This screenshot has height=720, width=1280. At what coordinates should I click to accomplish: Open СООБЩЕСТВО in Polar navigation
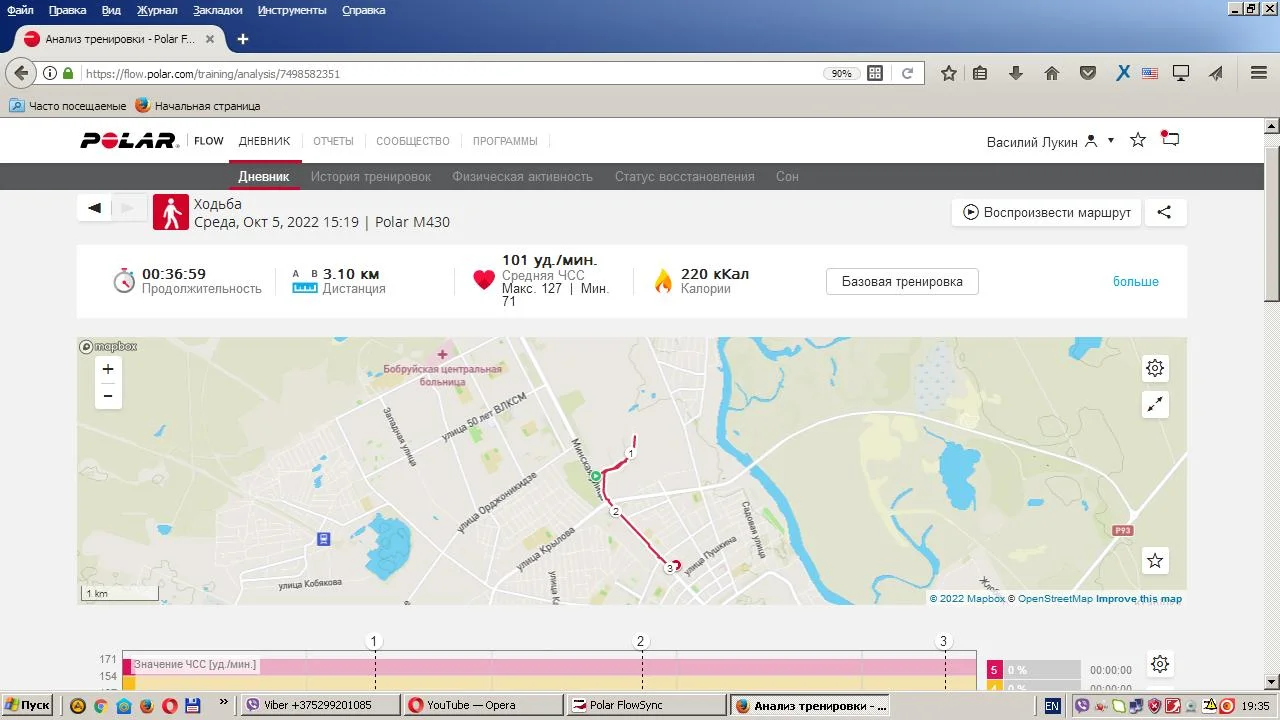(413, 141)
